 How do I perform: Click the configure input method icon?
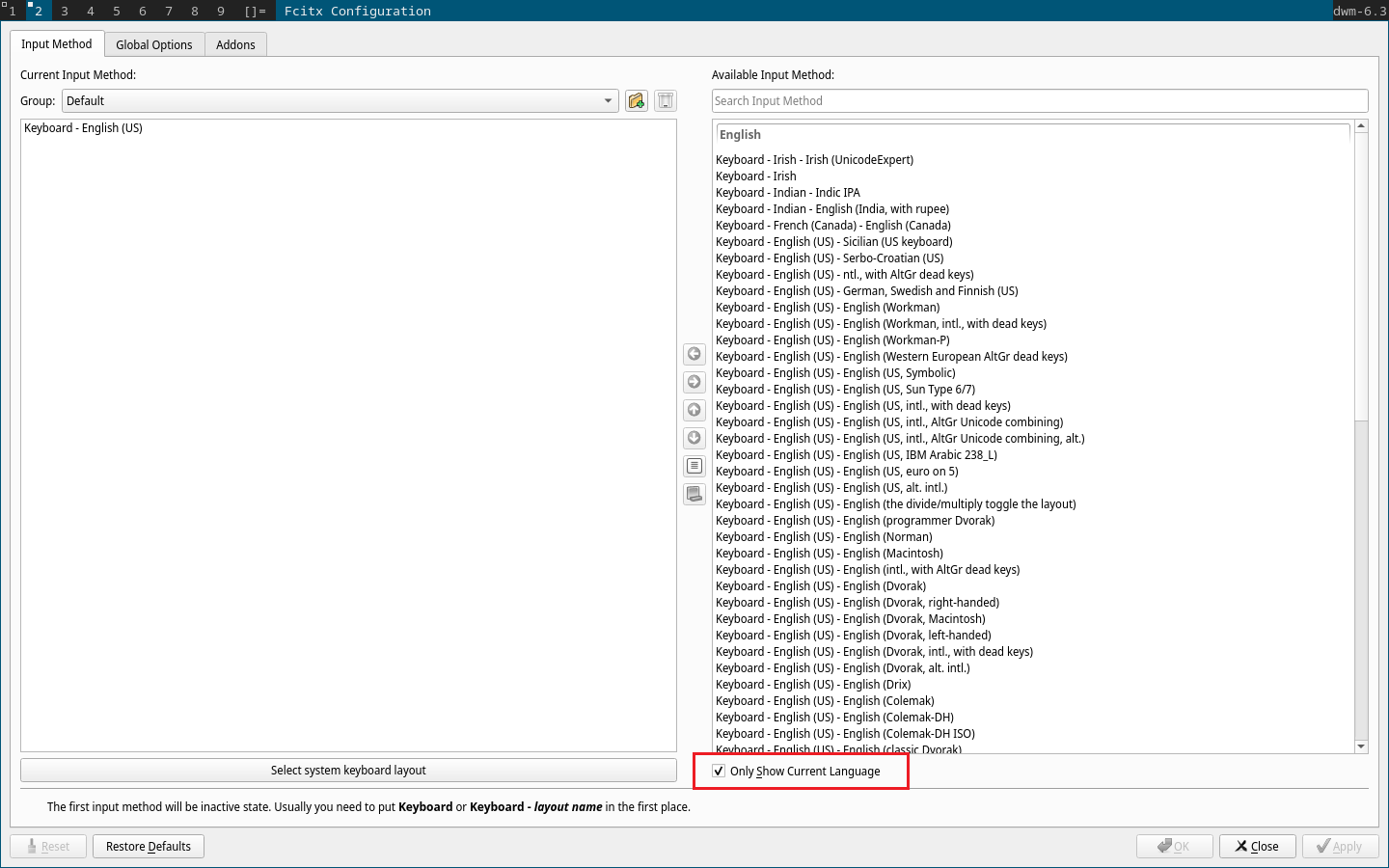click(694, 466)
